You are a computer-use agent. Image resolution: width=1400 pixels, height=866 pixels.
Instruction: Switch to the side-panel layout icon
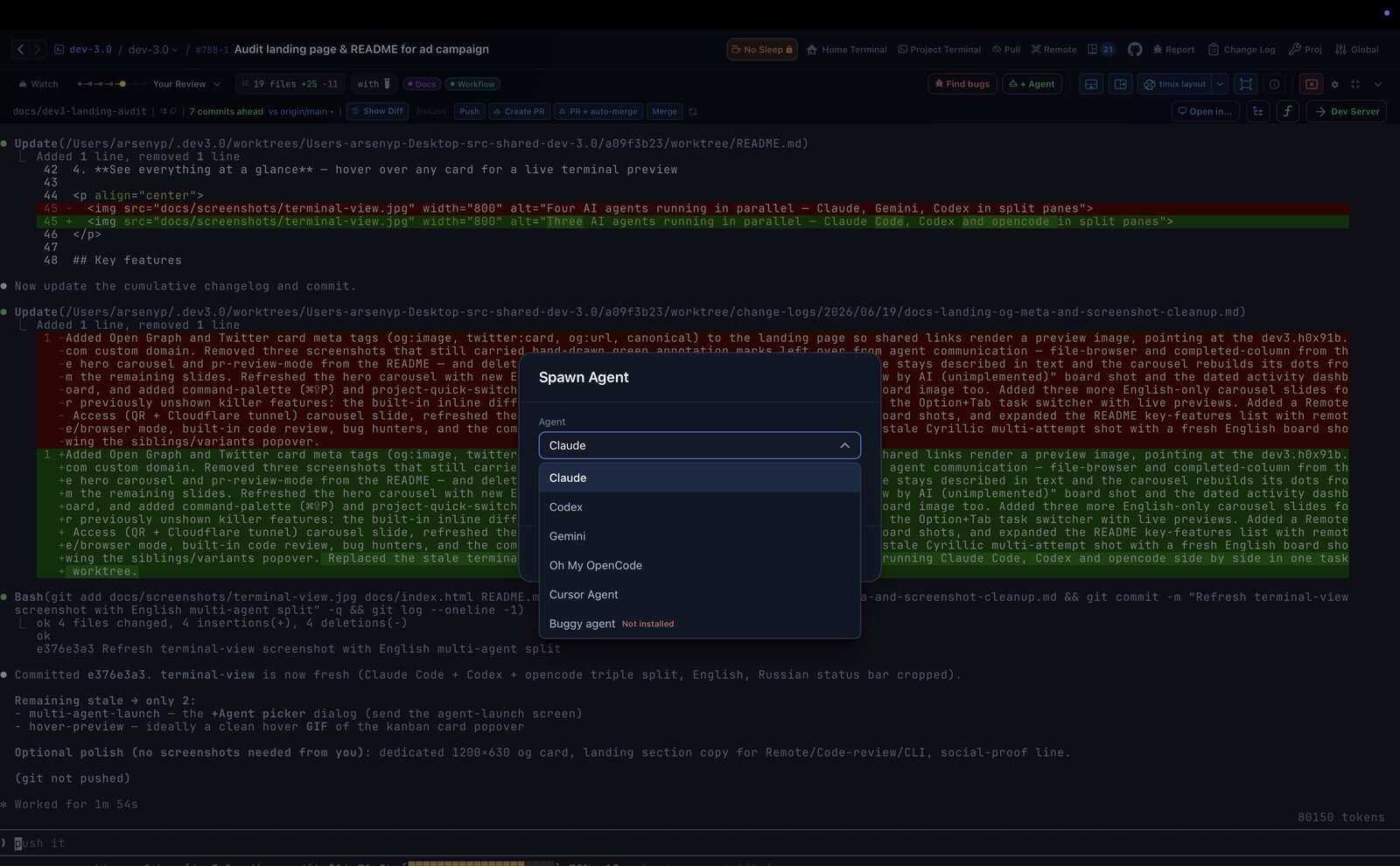1120,84
